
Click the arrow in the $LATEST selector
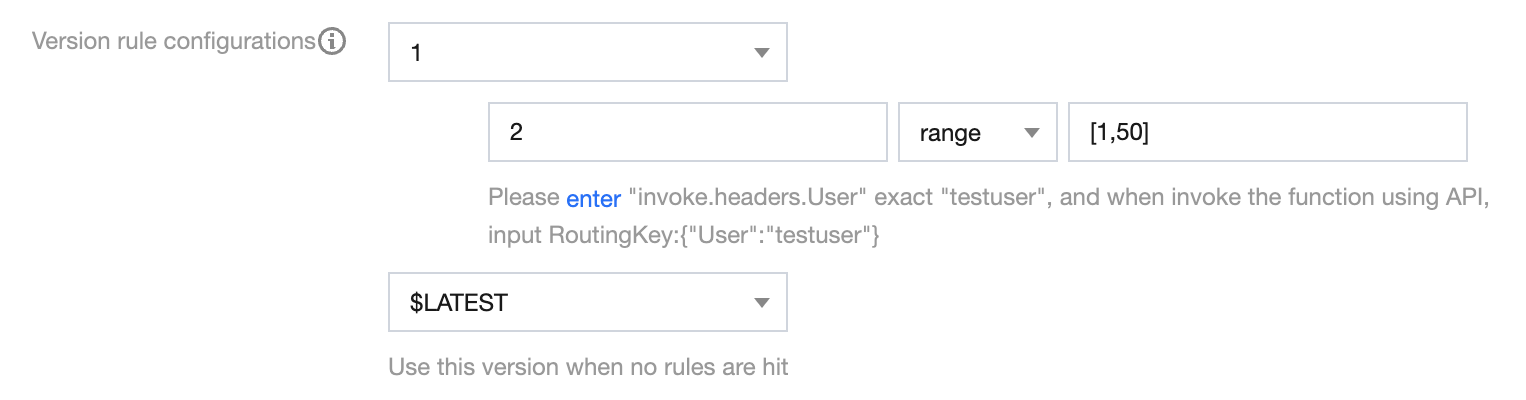point(761,303)
